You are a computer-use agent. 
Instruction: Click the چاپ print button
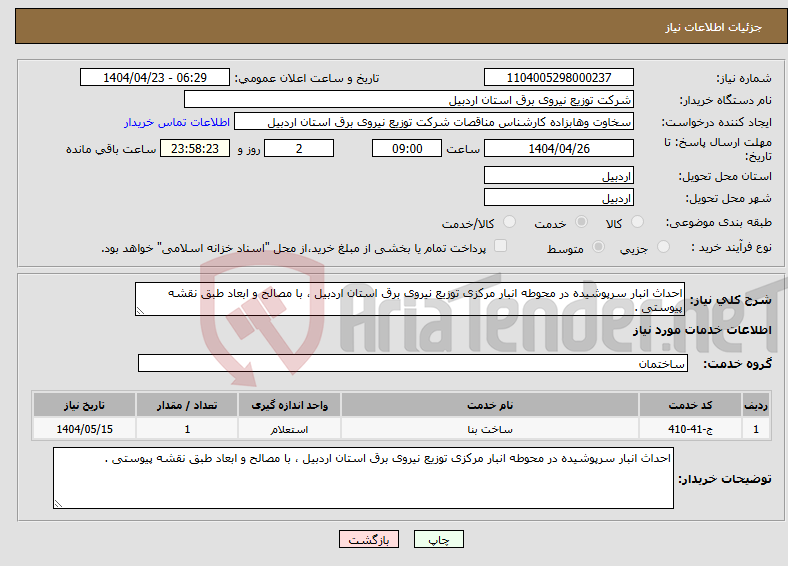pos(439,539)
